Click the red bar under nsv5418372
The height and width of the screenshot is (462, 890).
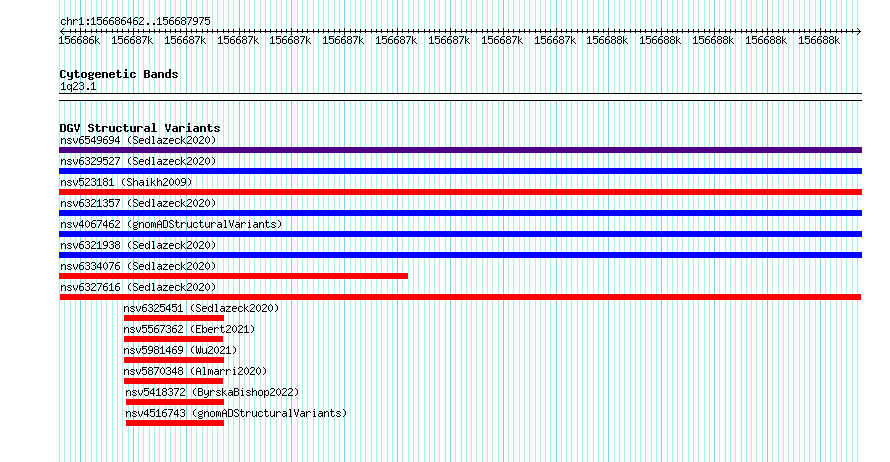[175, 402]
